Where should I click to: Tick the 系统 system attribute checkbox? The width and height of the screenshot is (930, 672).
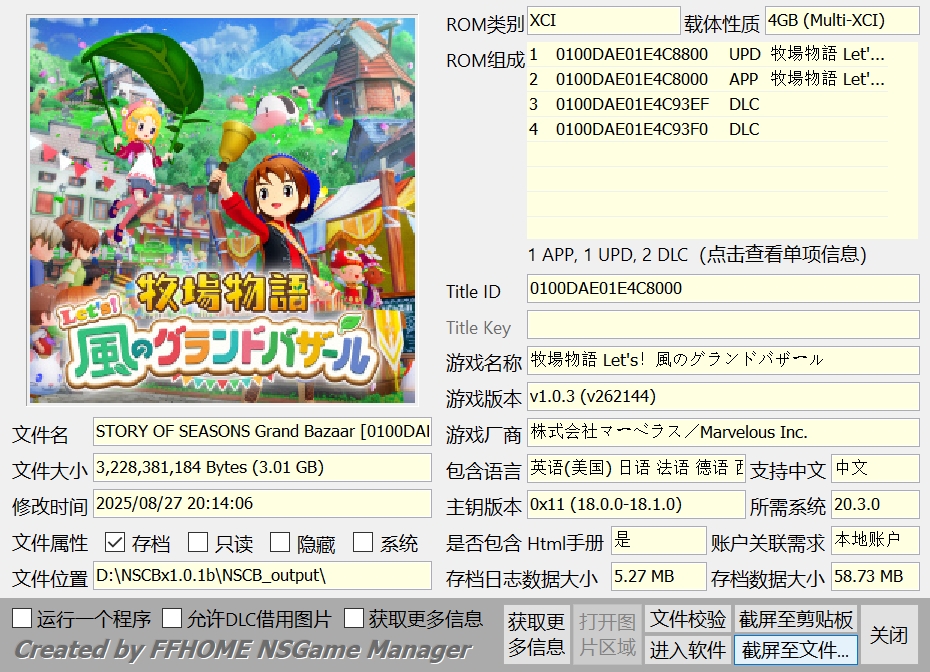[x=363, y=543]
